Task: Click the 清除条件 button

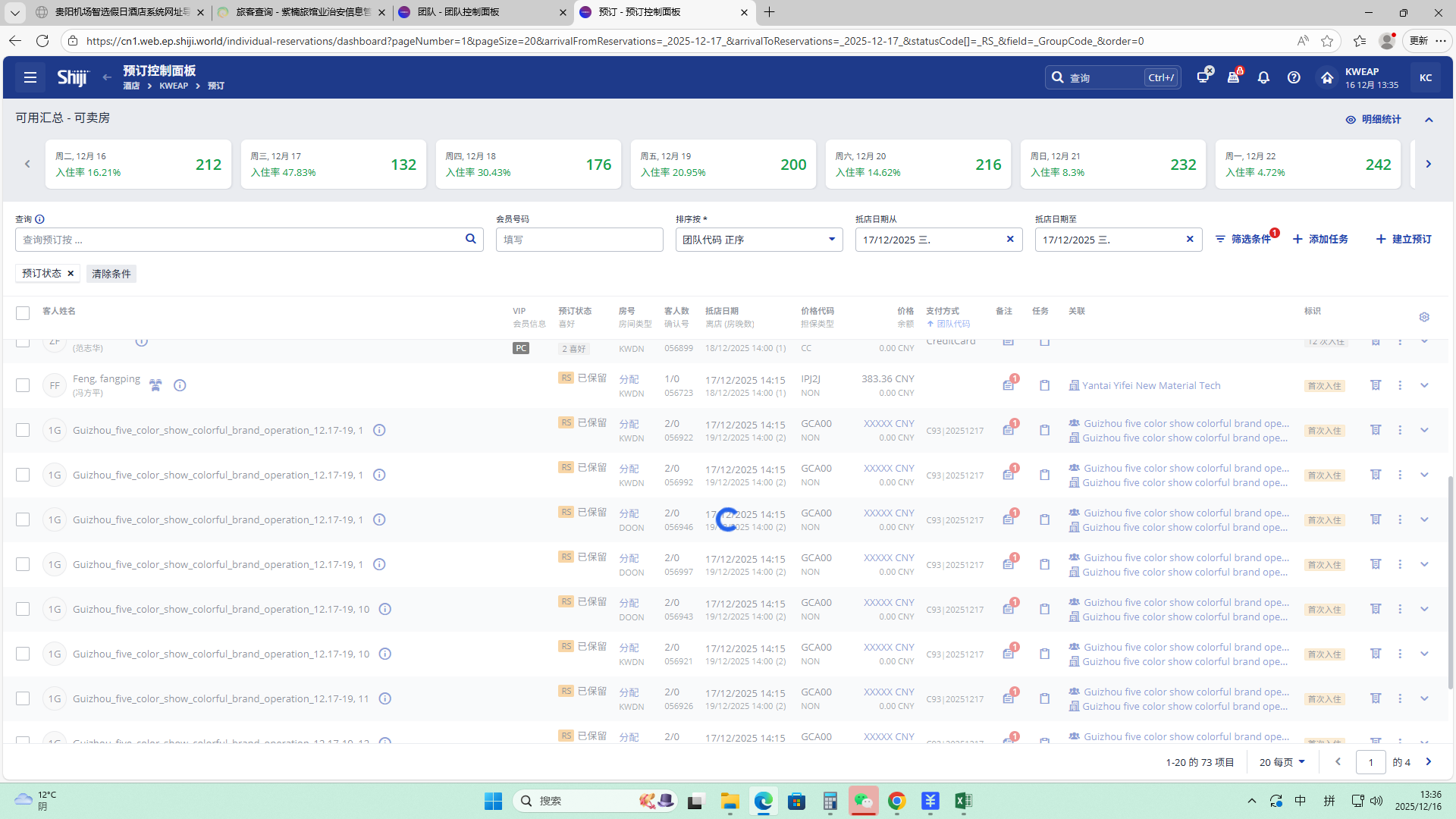Action: click(111, 274)
